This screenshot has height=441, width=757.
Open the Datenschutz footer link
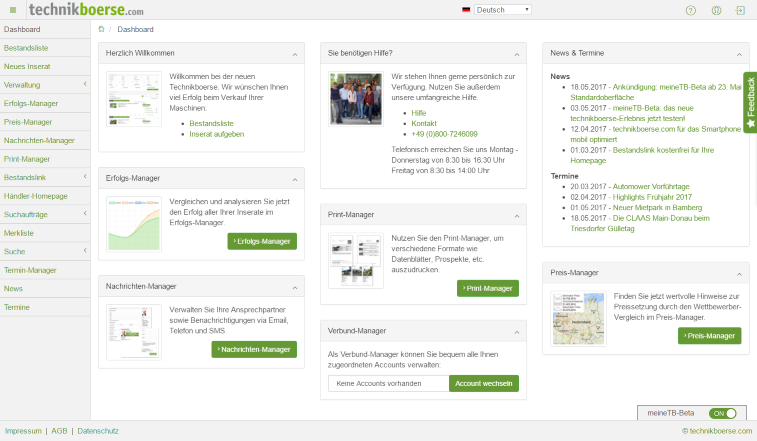coord(98,430)
